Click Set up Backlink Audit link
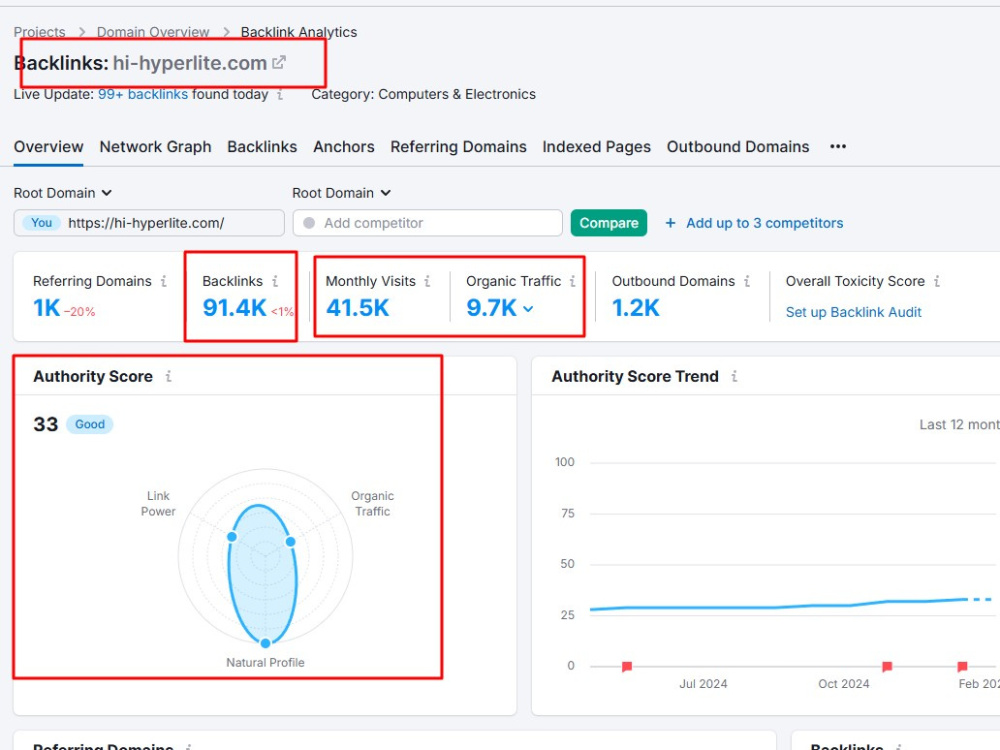The image size is (1000, 750). pos(853,312)
